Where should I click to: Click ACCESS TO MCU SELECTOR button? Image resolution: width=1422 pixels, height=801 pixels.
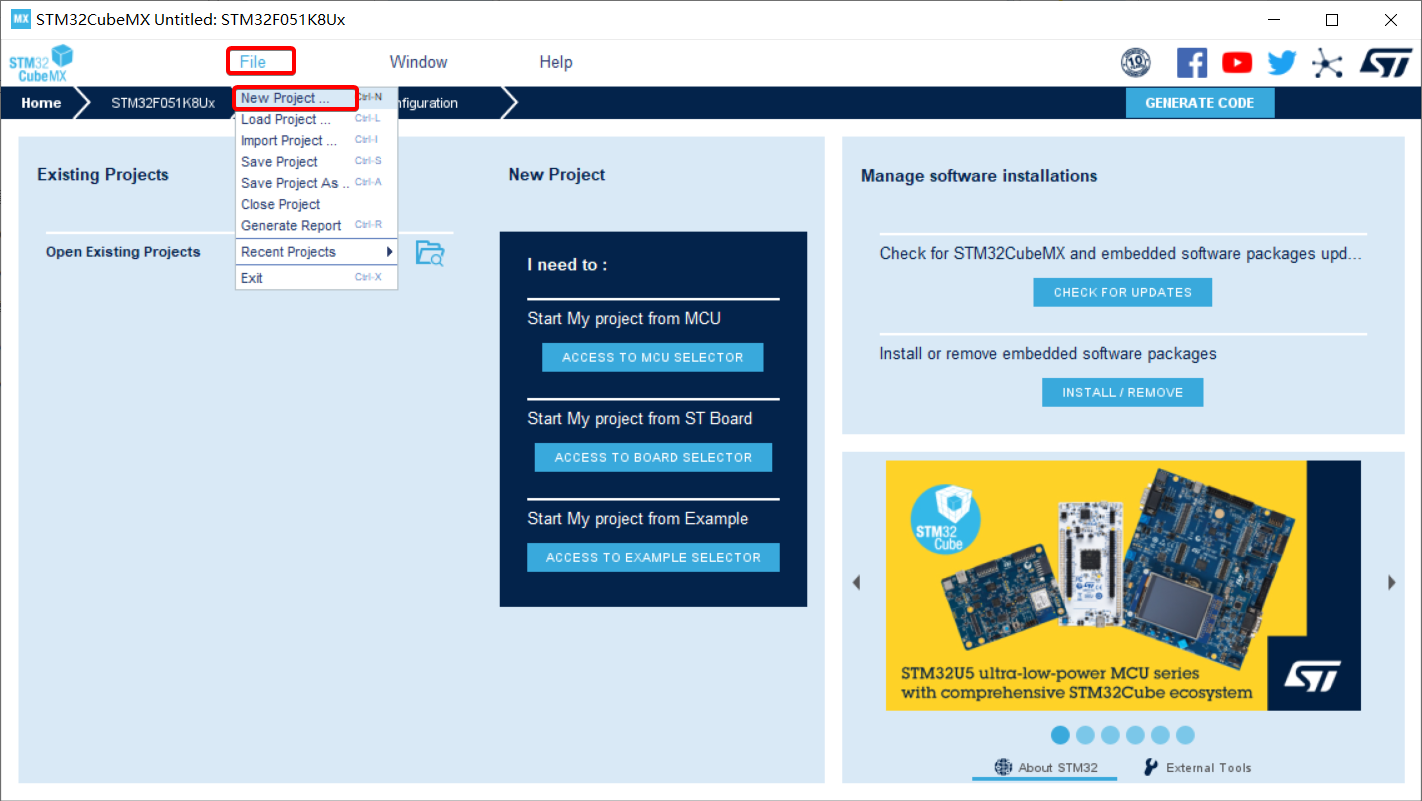pos(652,357)
